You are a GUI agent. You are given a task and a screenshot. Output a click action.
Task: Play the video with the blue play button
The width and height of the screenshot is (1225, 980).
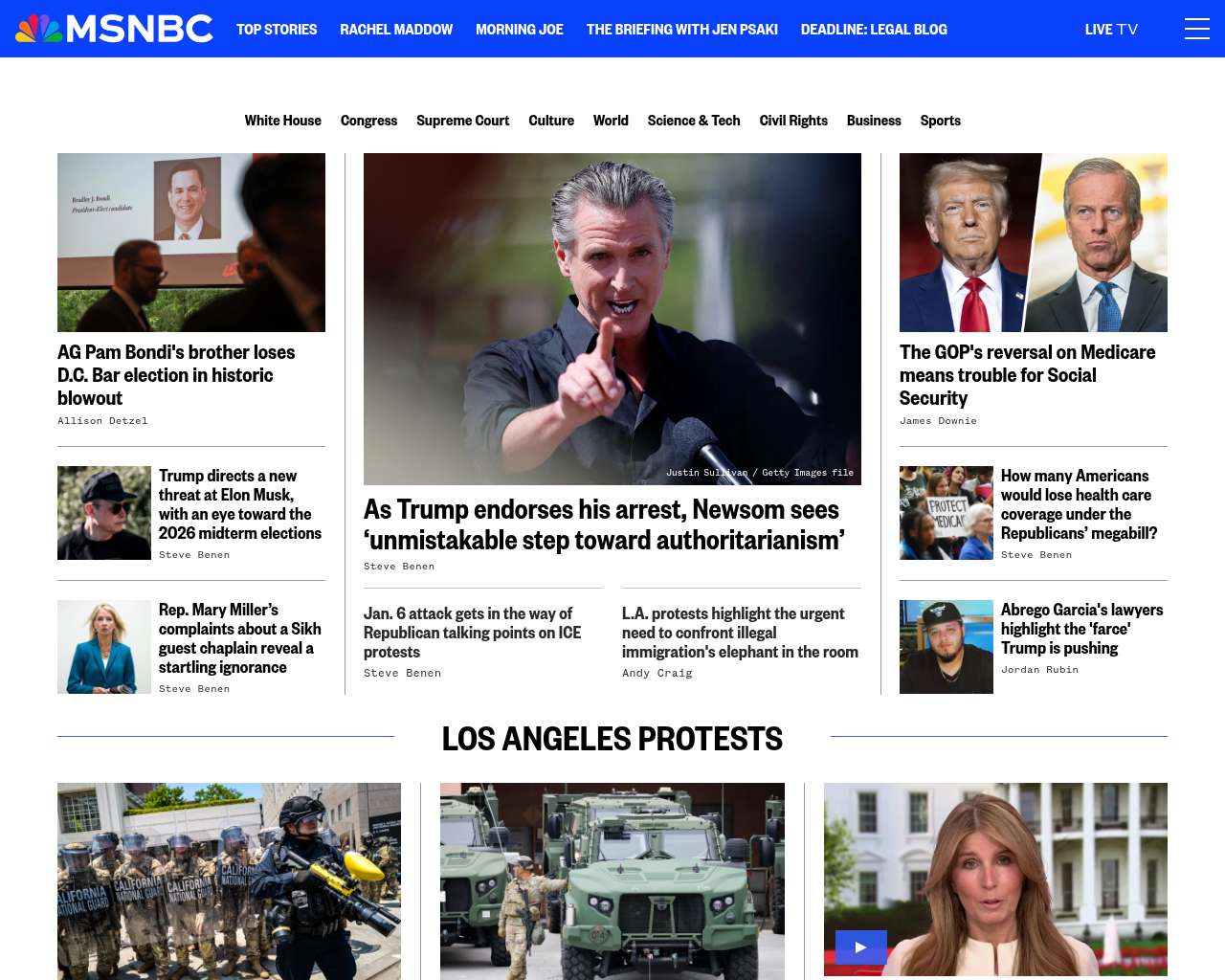[860, 947]
